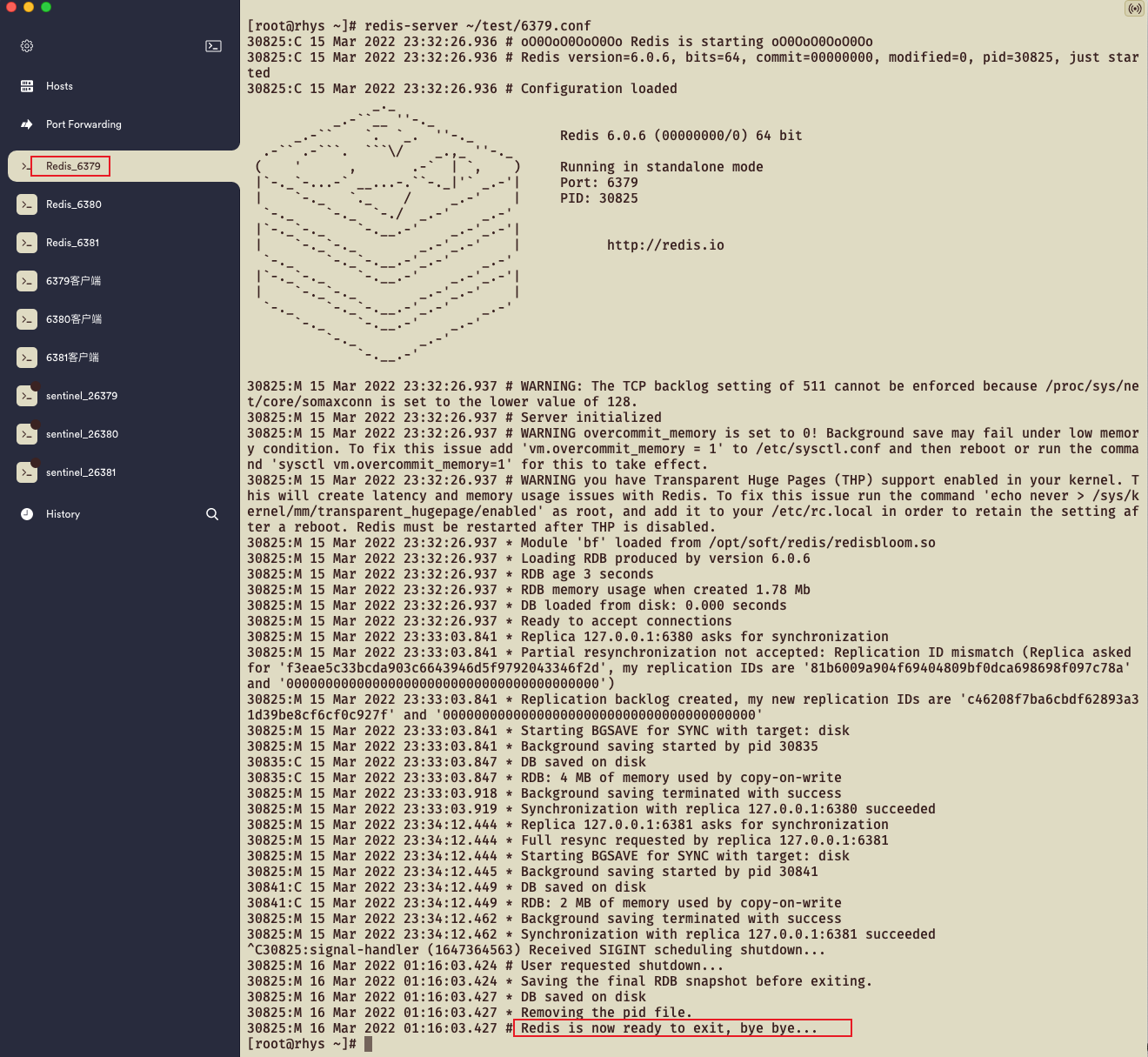Click 'User requested shutdown...' log line
This screenshot has height=1057, width=1148.
[623, 966]
